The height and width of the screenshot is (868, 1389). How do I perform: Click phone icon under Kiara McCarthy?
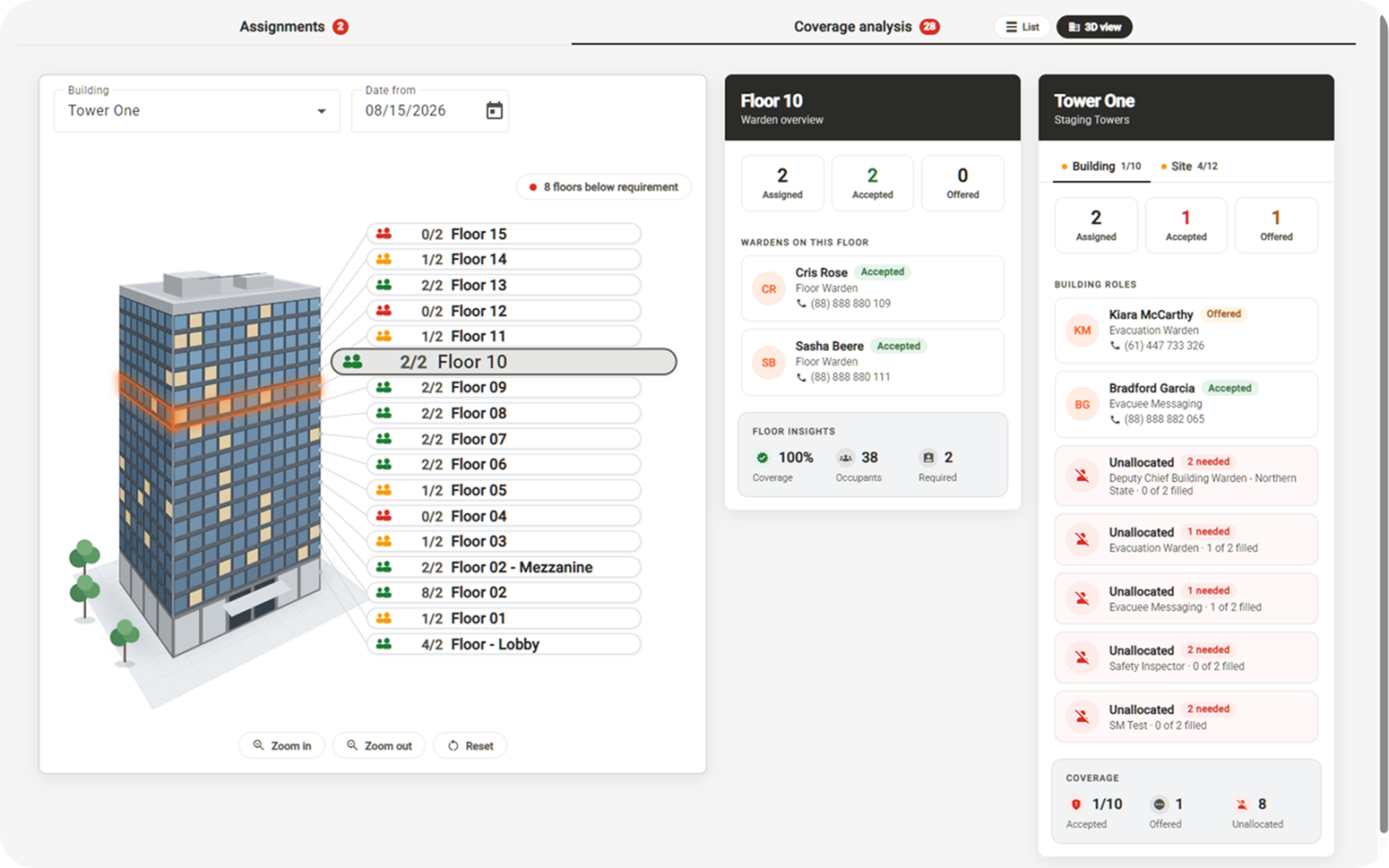pos(1115,346)
